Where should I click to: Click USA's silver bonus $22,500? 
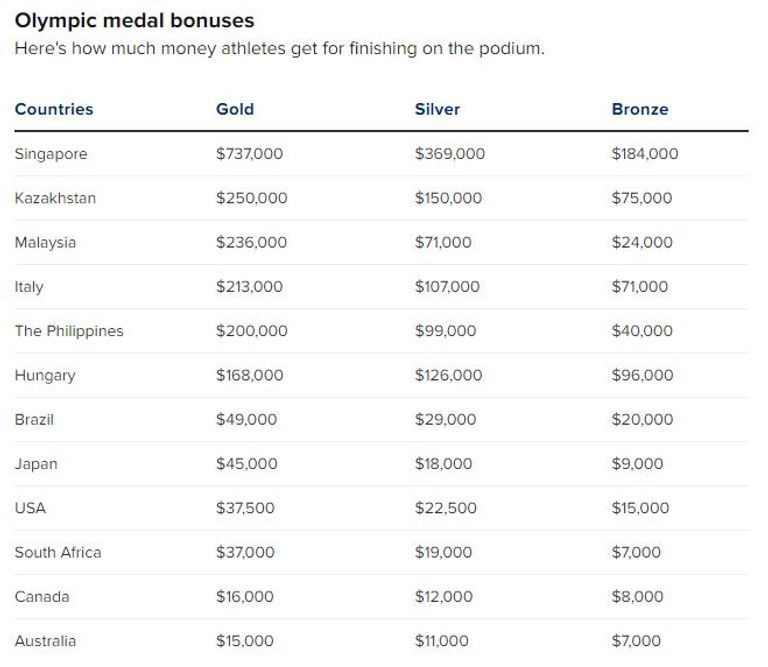click(445, 508)
